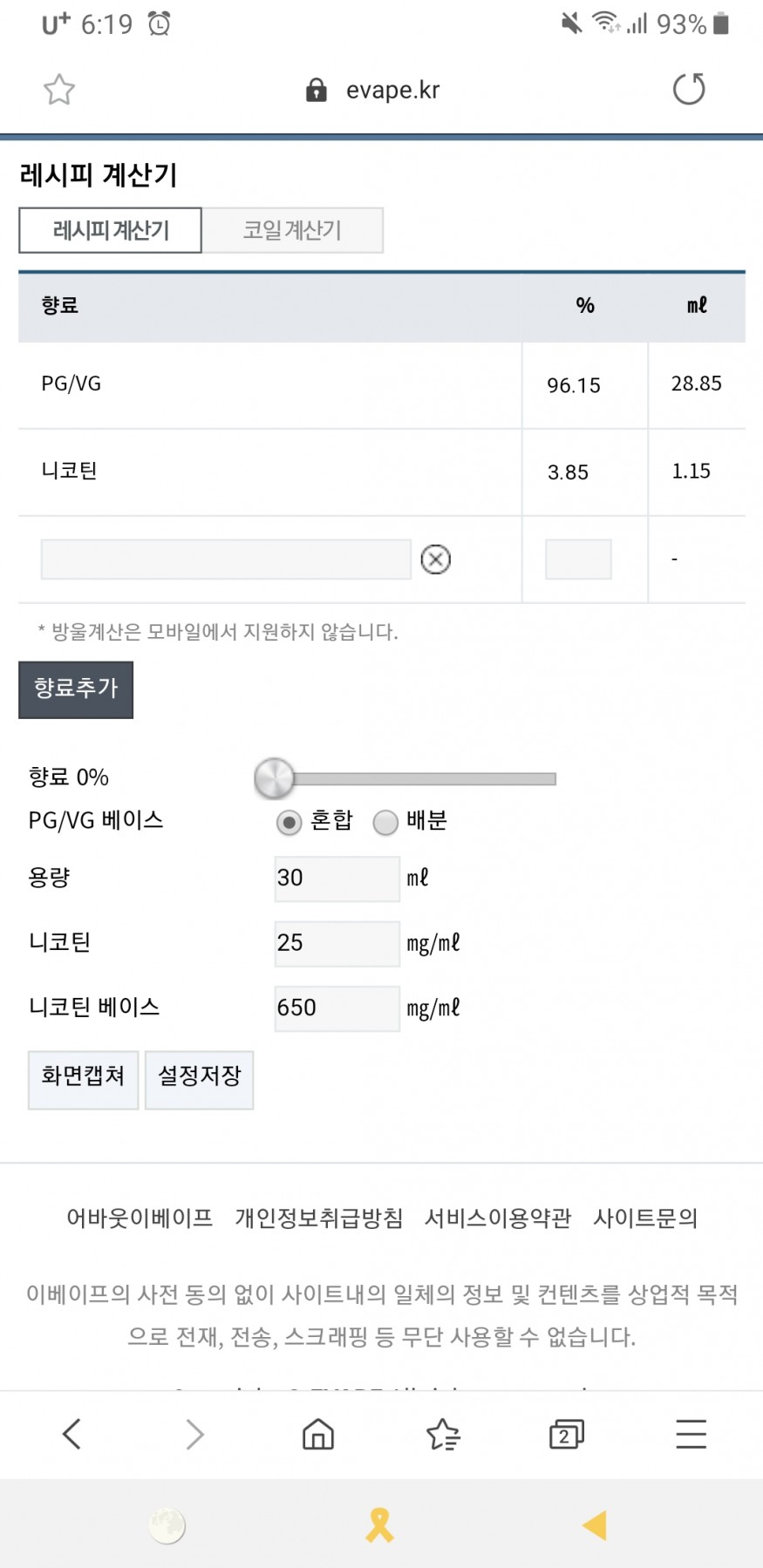This screenshot has width=763, height=1568.
Task: Go forward with the browser forward arrow
Action: [x=194, y=1434]
